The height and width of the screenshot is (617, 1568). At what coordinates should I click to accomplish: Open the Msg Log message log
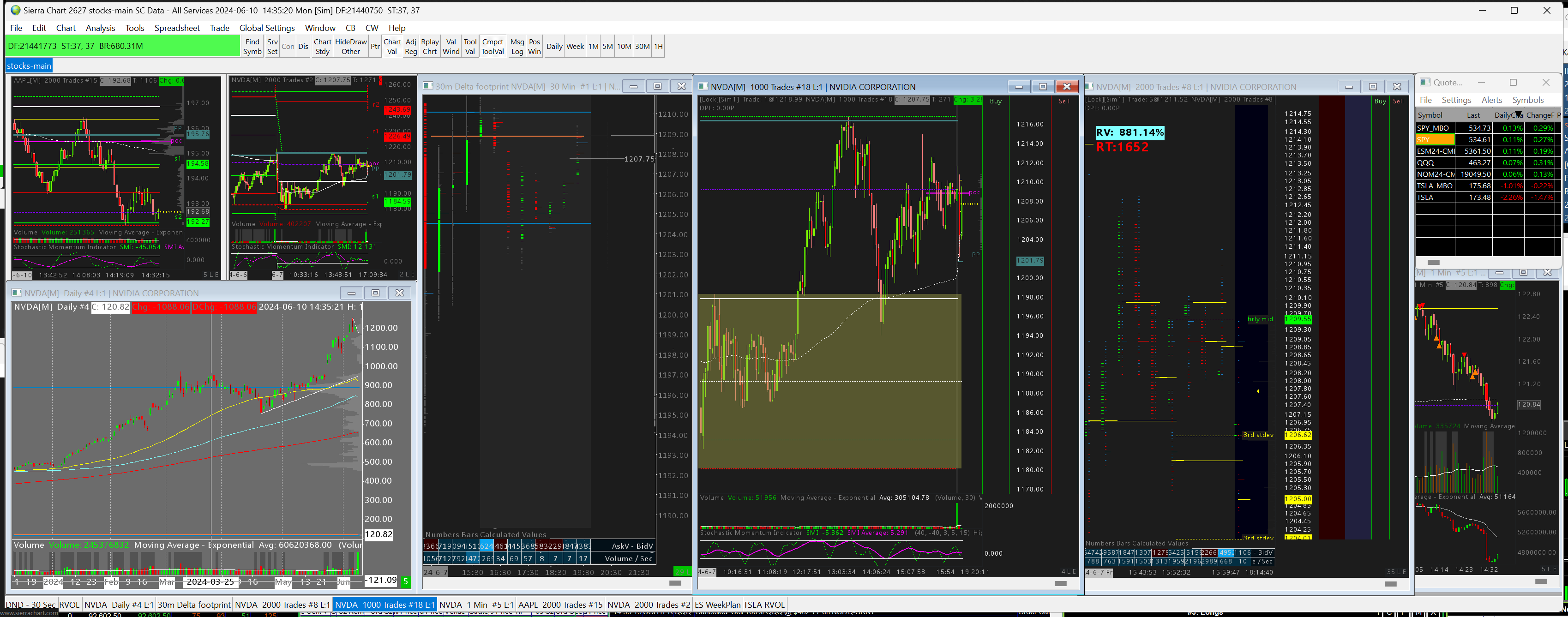[x=517, y=46]
